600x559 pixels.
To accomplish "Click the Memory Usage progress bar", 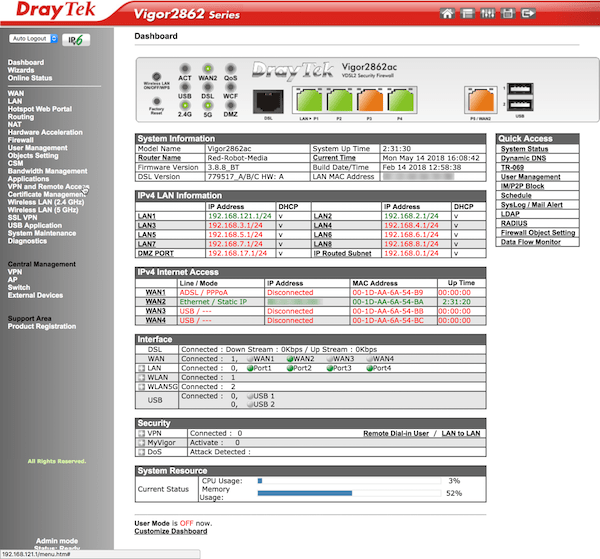I will click(349, 493).
